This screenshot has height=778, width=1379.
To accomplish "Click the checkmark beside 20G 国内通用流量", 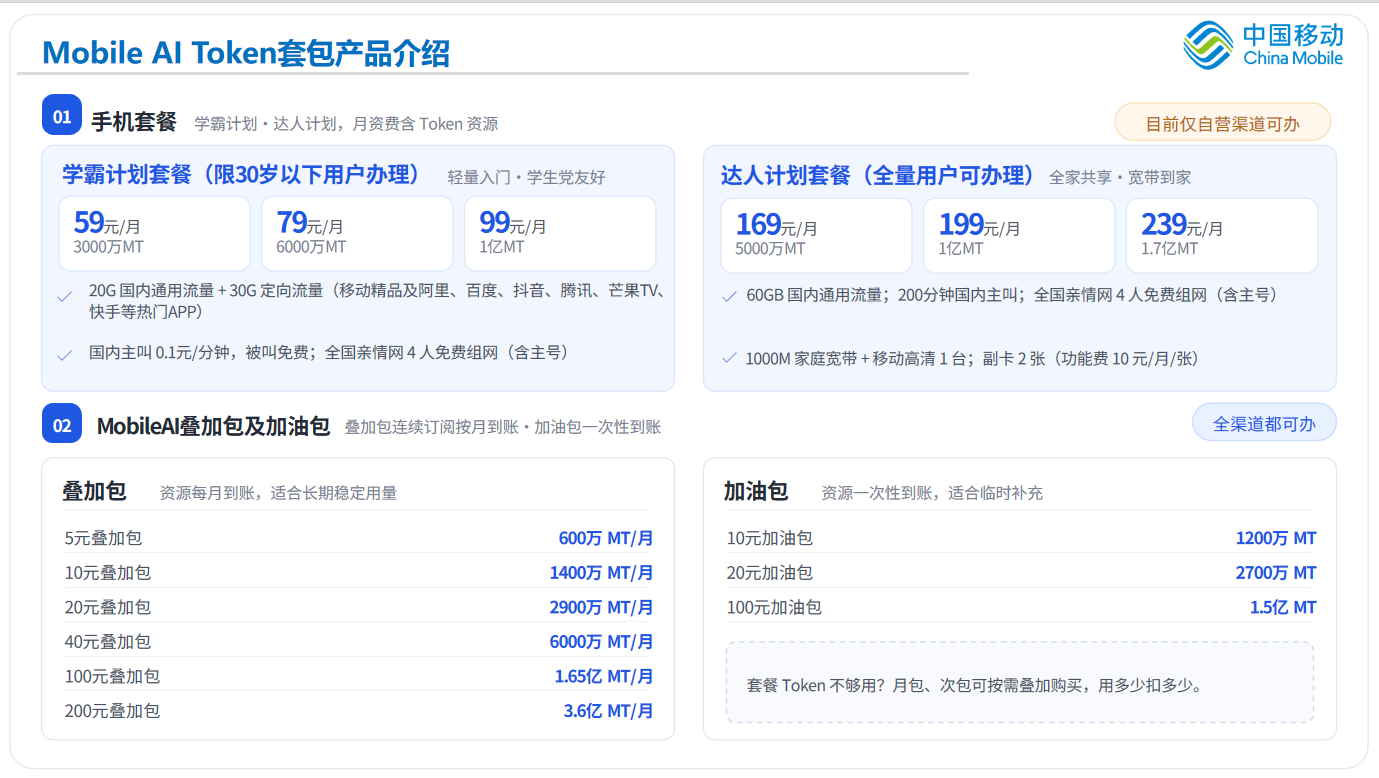I will click(x=65, y=297).
